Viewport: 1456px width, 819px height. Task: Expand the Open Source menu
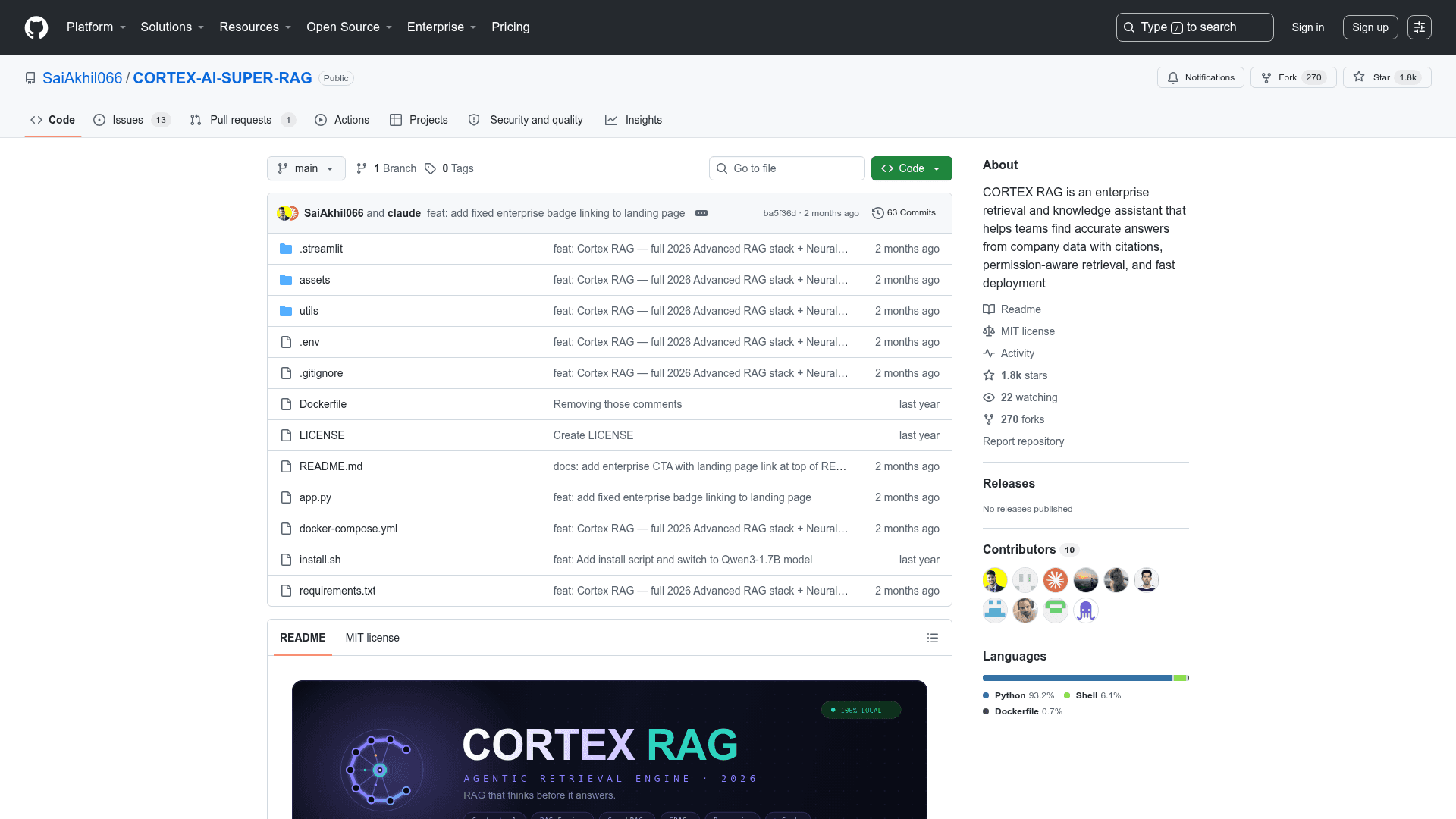click(350, 27)
